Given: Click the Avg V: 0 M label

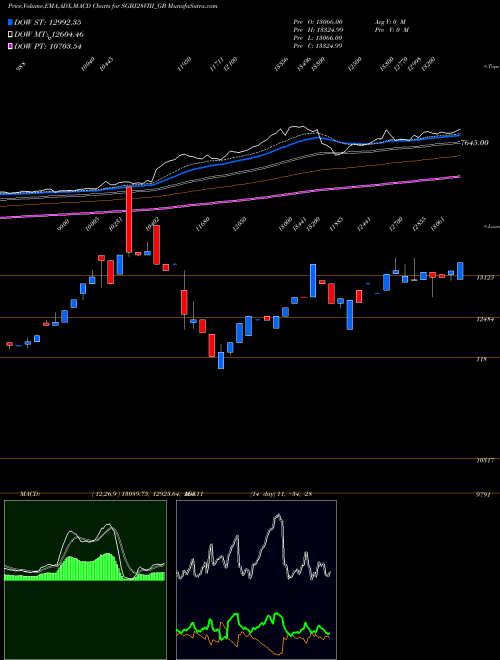Looking at the screenshot, I should 390,22.
